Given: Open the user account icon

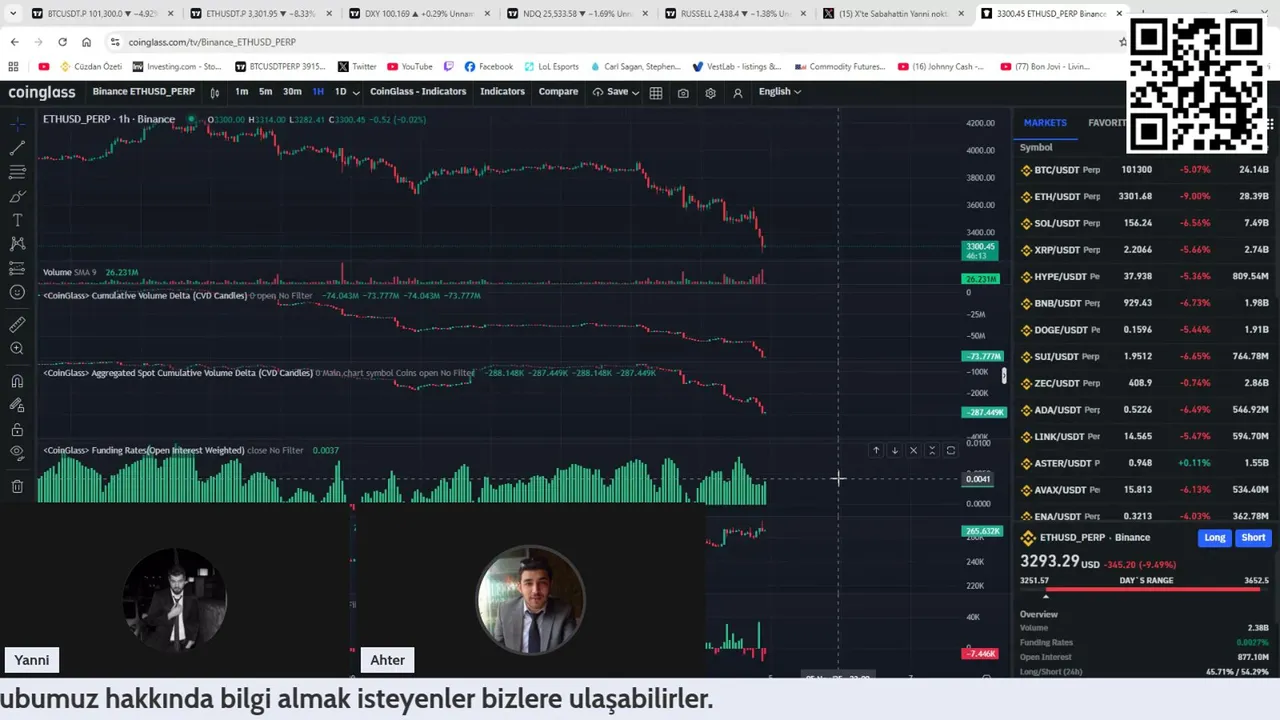Looking at the screenshot, I should point(738,92).
